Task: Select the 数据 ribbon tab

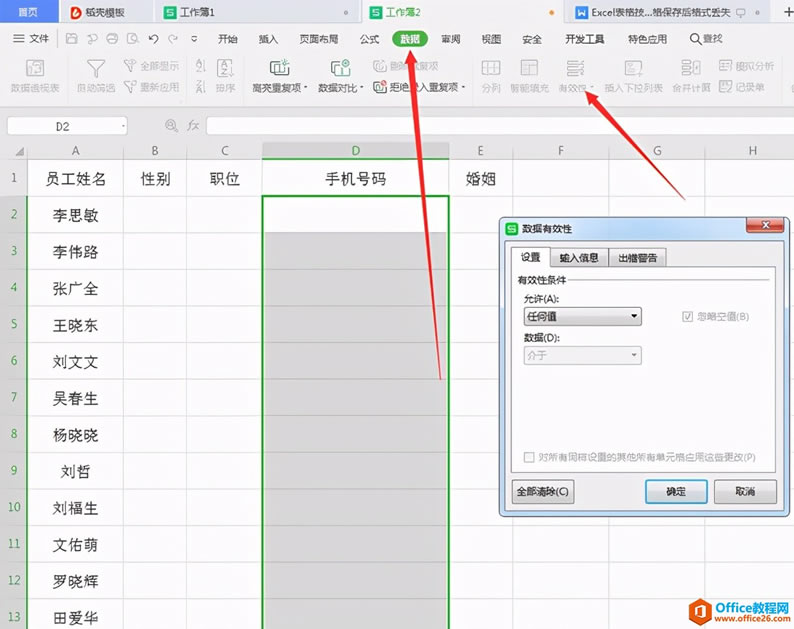Action: pos(410,39)
